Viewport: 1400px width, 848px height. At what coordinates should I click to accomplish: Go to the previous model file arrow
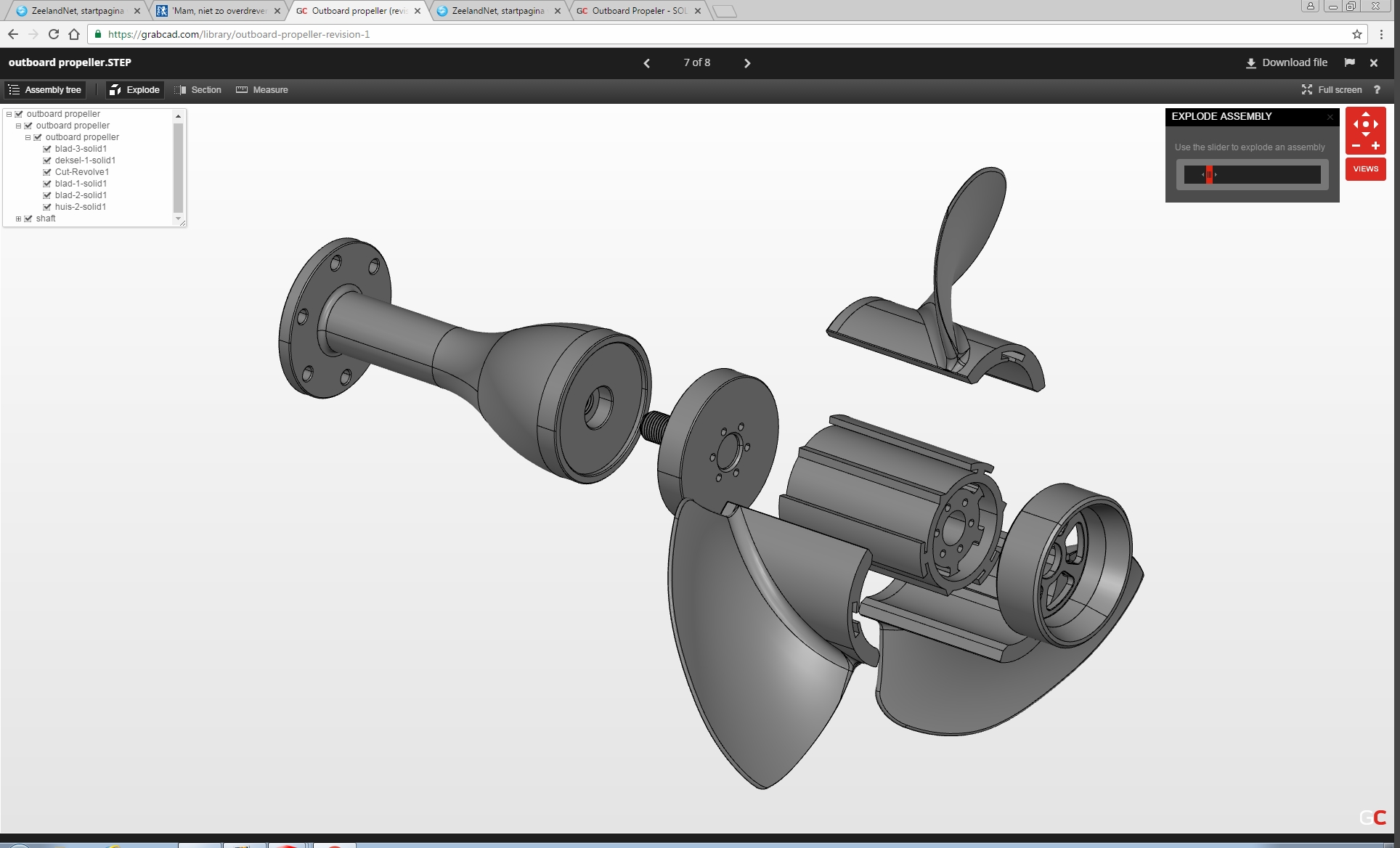pos(646,63)
